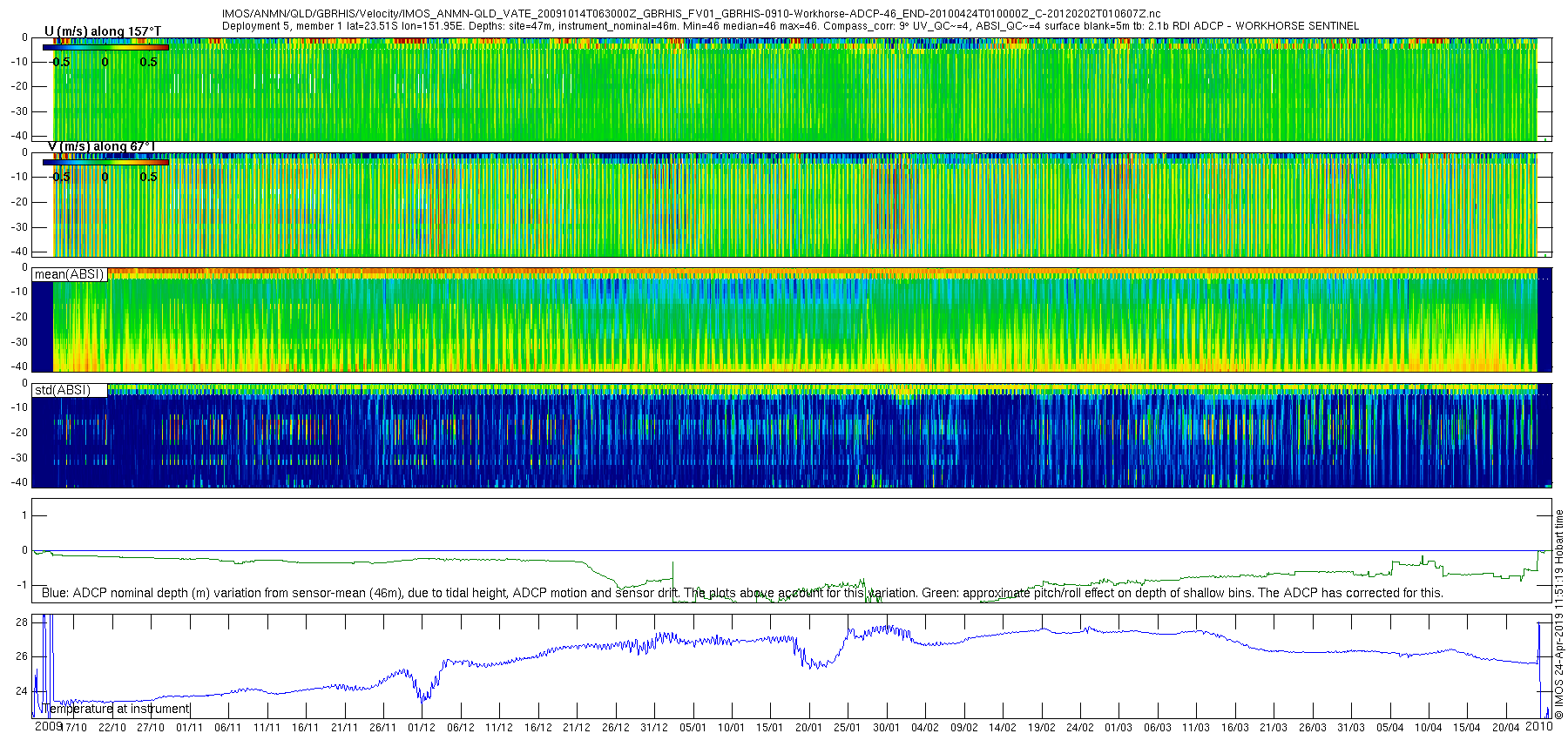
Task: Select the mean(ABSI) panel label
Action: (x=69, y=274)
